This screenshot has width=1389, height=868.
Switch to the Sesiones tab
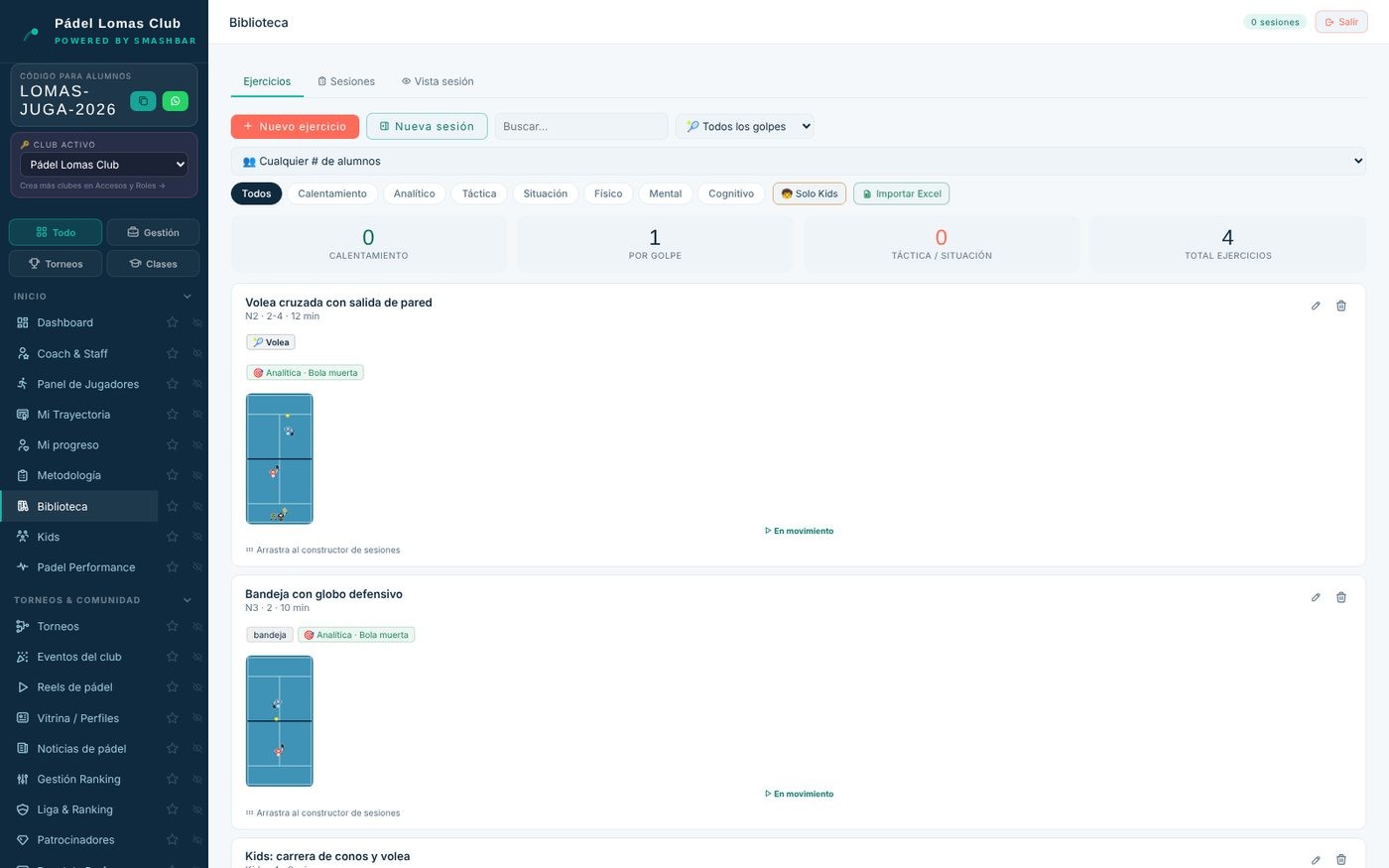[x=346, y=81]
